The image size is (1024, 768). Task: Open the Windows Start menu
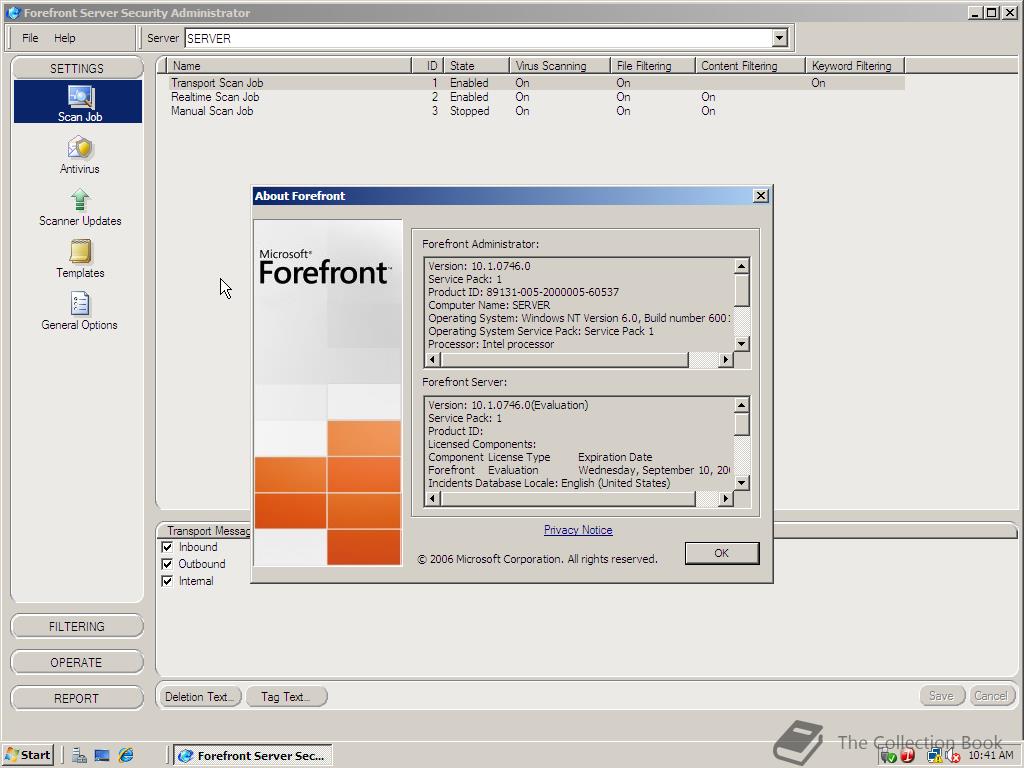28,756
